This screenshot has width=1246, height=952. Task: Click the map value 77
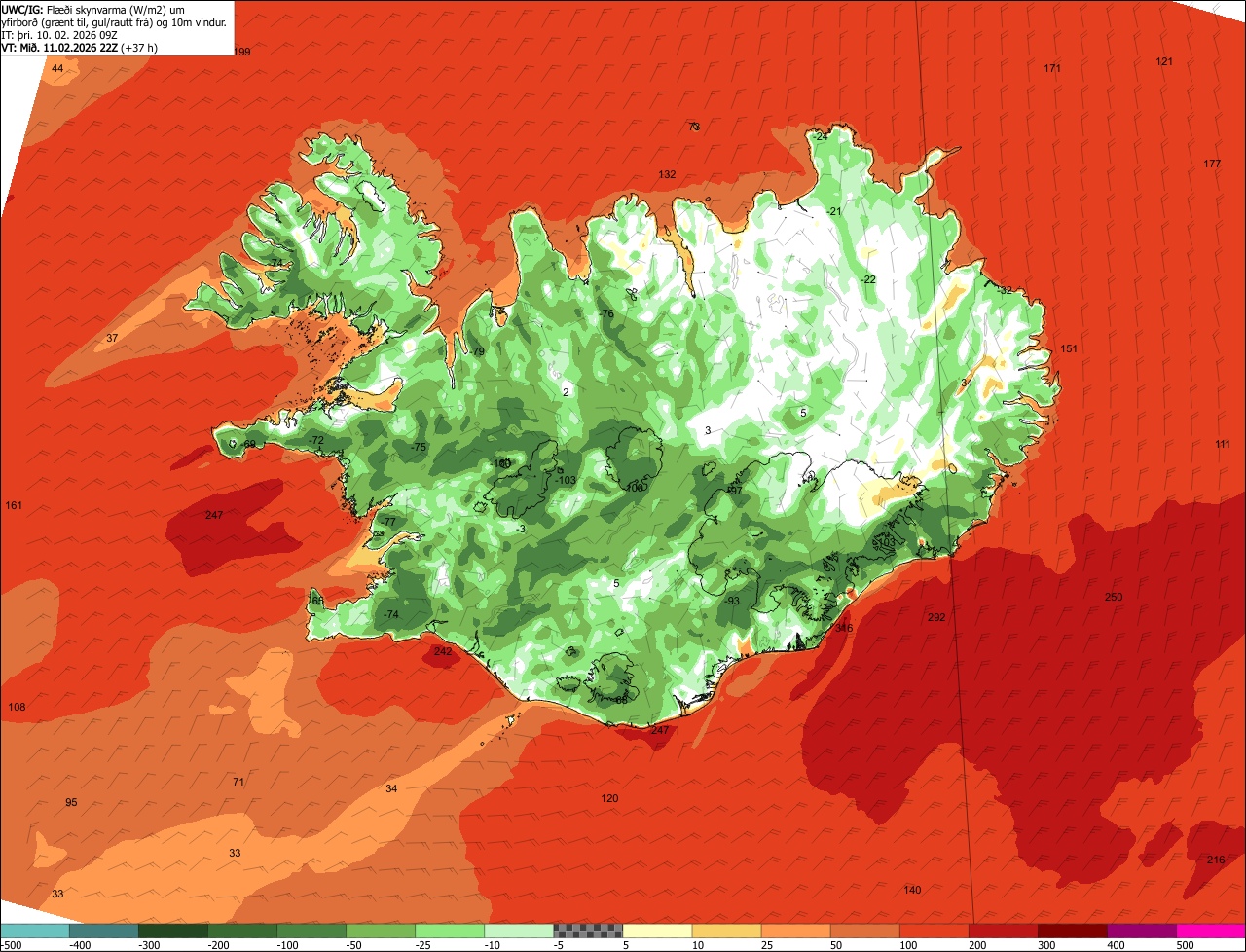[389, 522]
